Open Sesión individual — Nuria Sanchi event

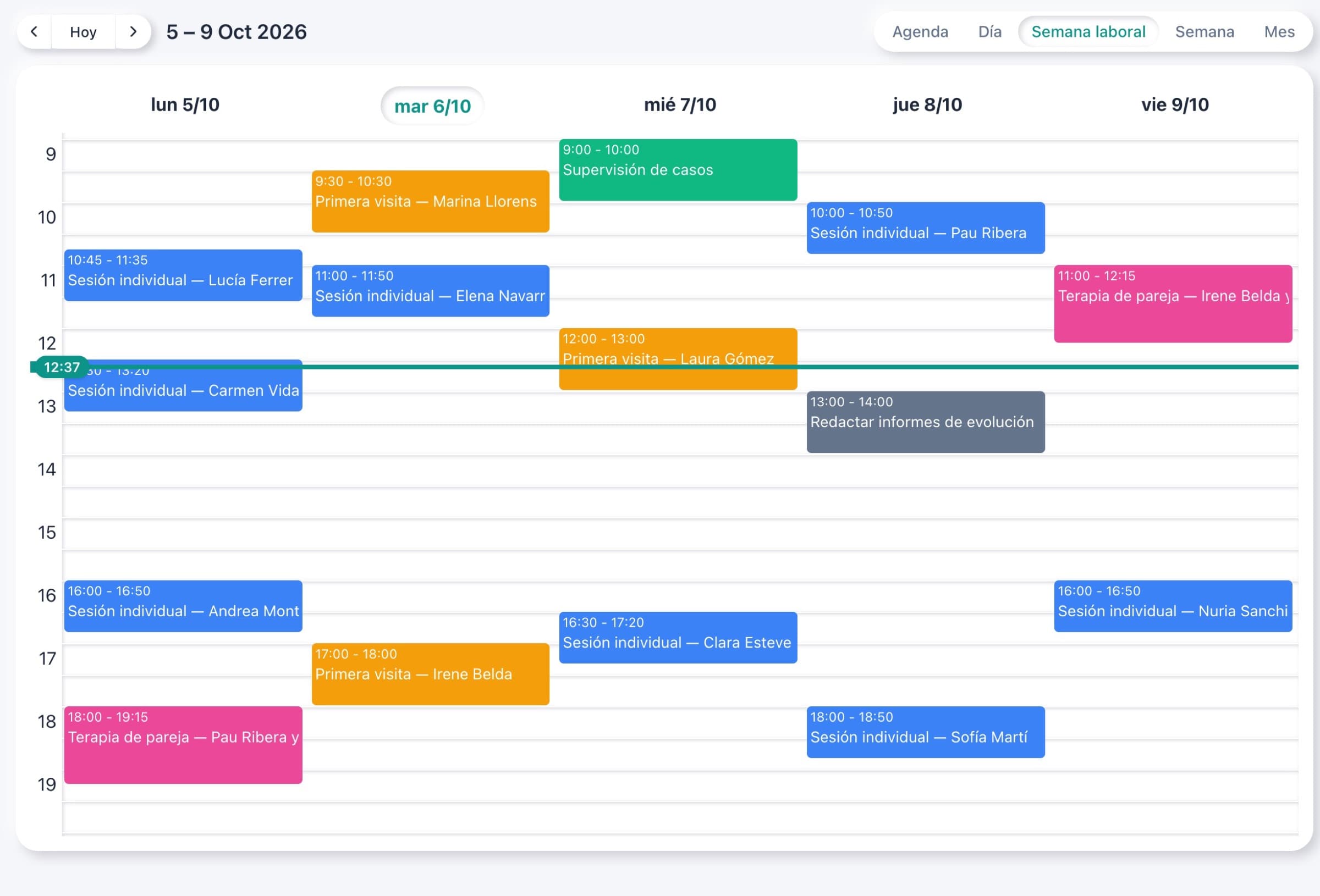1173,606
